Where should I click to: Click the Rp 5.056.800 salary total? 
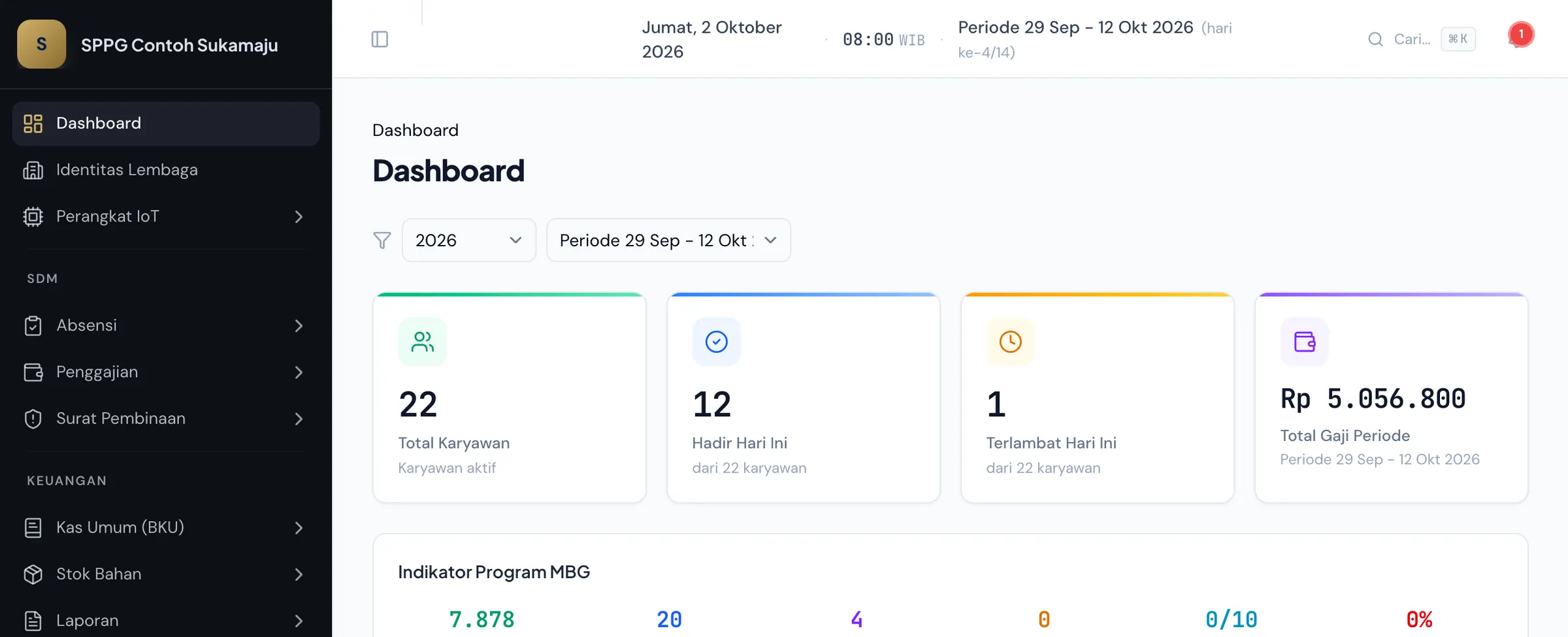(1373, 399)
